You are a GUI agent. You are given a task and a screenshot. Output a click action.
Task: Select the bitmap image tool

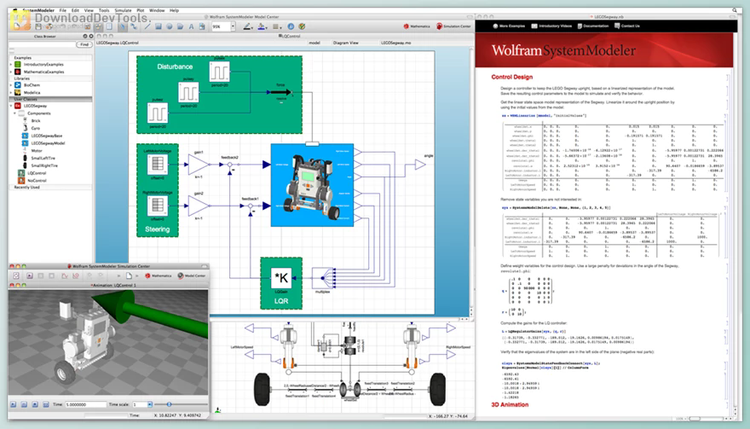(201, 27)
